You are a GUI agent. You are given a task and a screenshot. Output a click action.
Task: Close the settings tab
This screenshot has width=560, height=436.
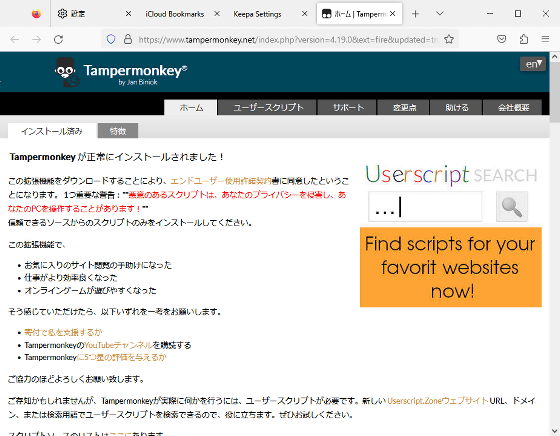[x=128, y=14]
